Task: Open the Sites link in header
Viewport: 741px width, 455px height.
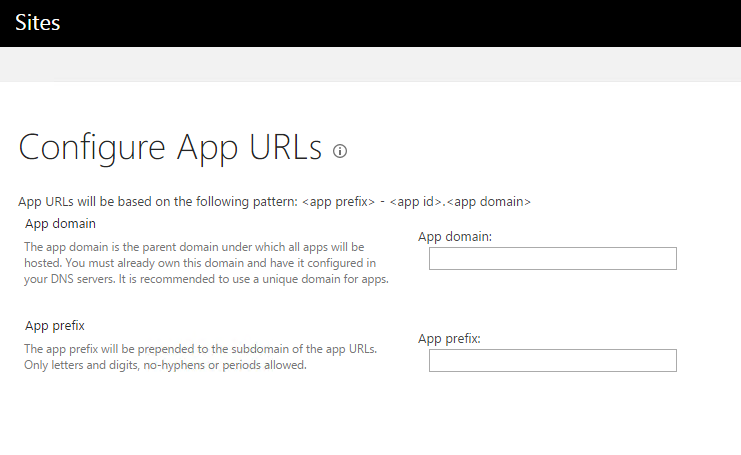Action: coord(38,23)
